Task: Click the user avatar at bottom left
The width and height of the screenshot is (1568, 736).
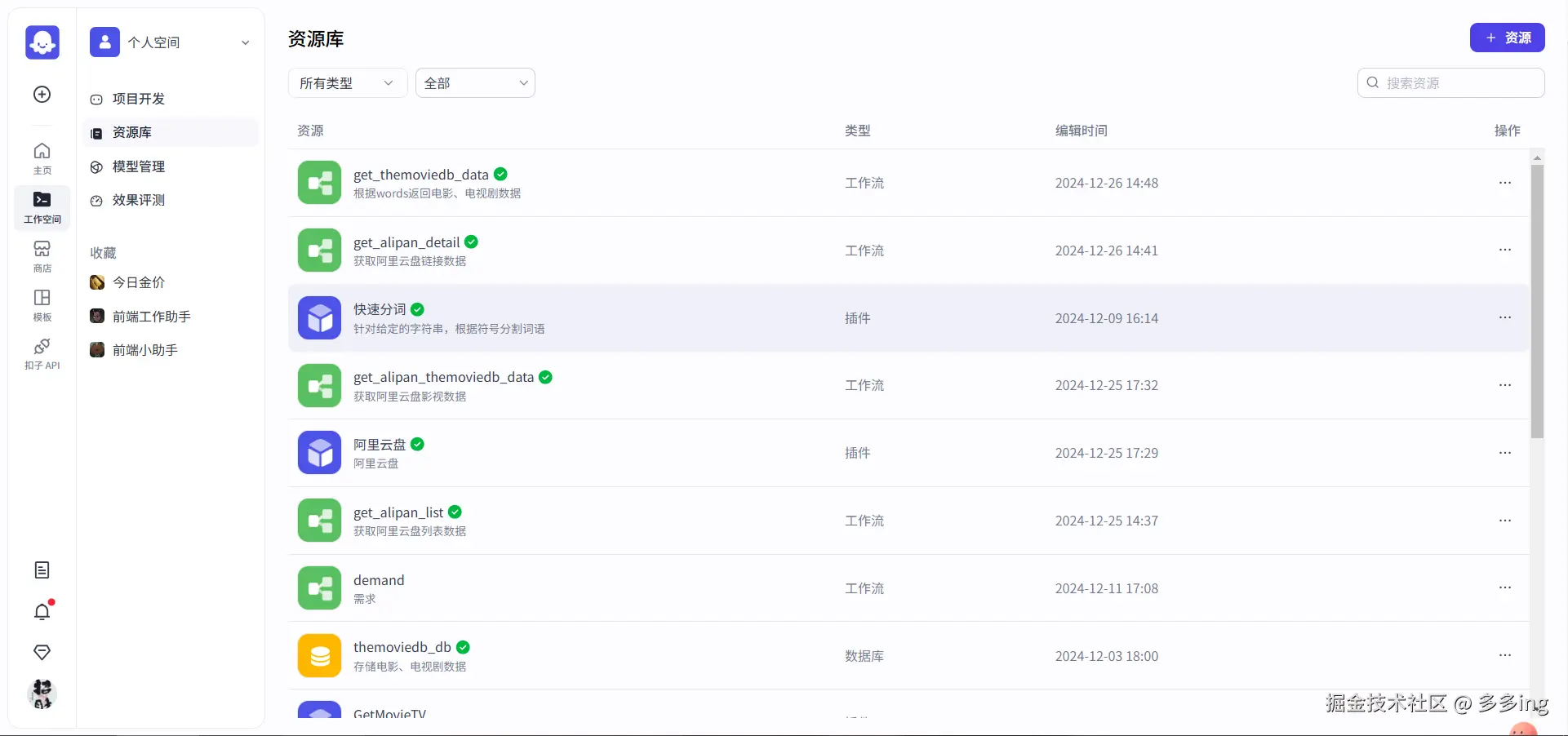Action: click(x=42, y=694)
